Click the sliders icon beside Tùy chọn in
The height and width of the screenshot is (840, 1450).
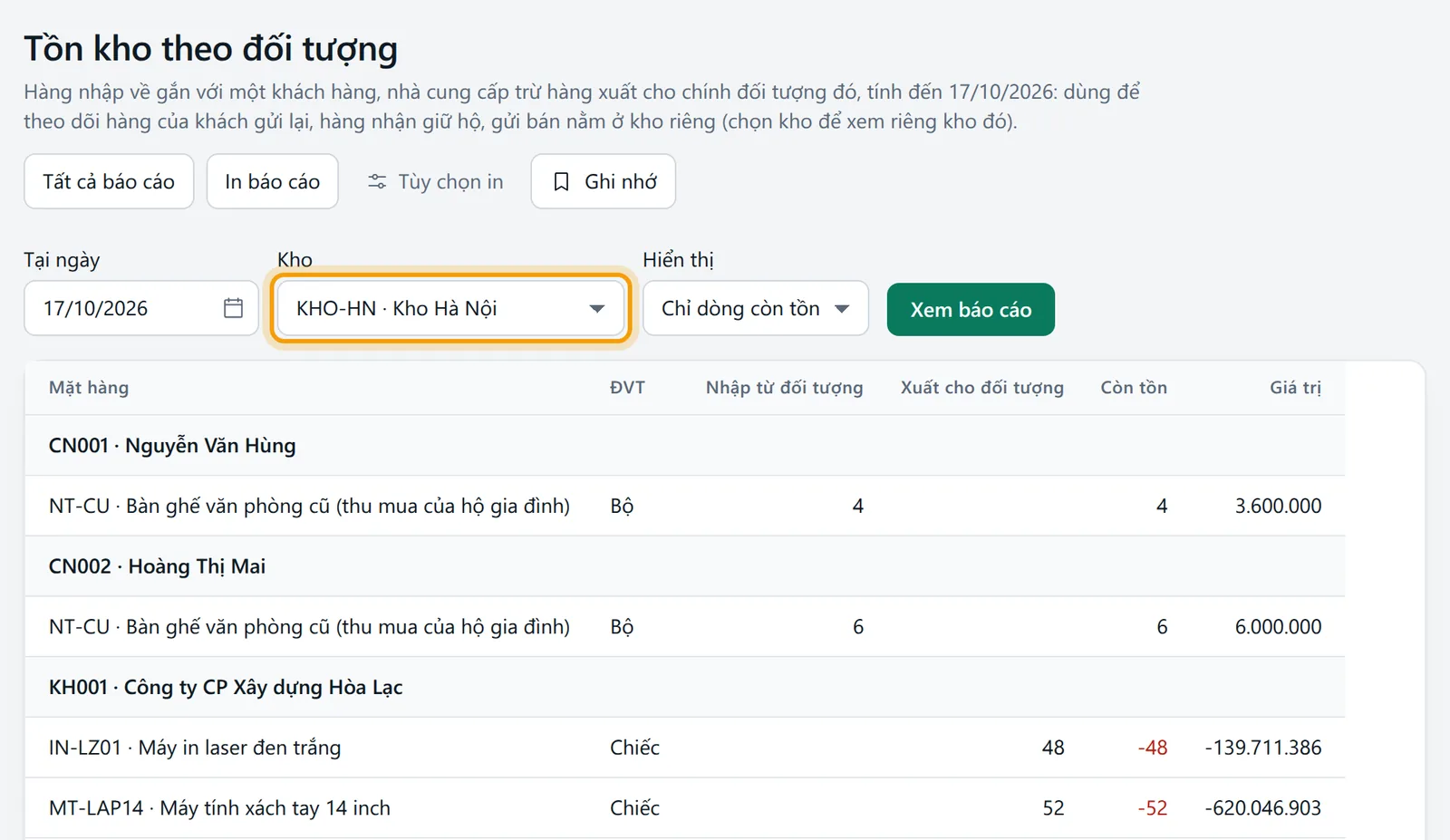click(377, 182)
